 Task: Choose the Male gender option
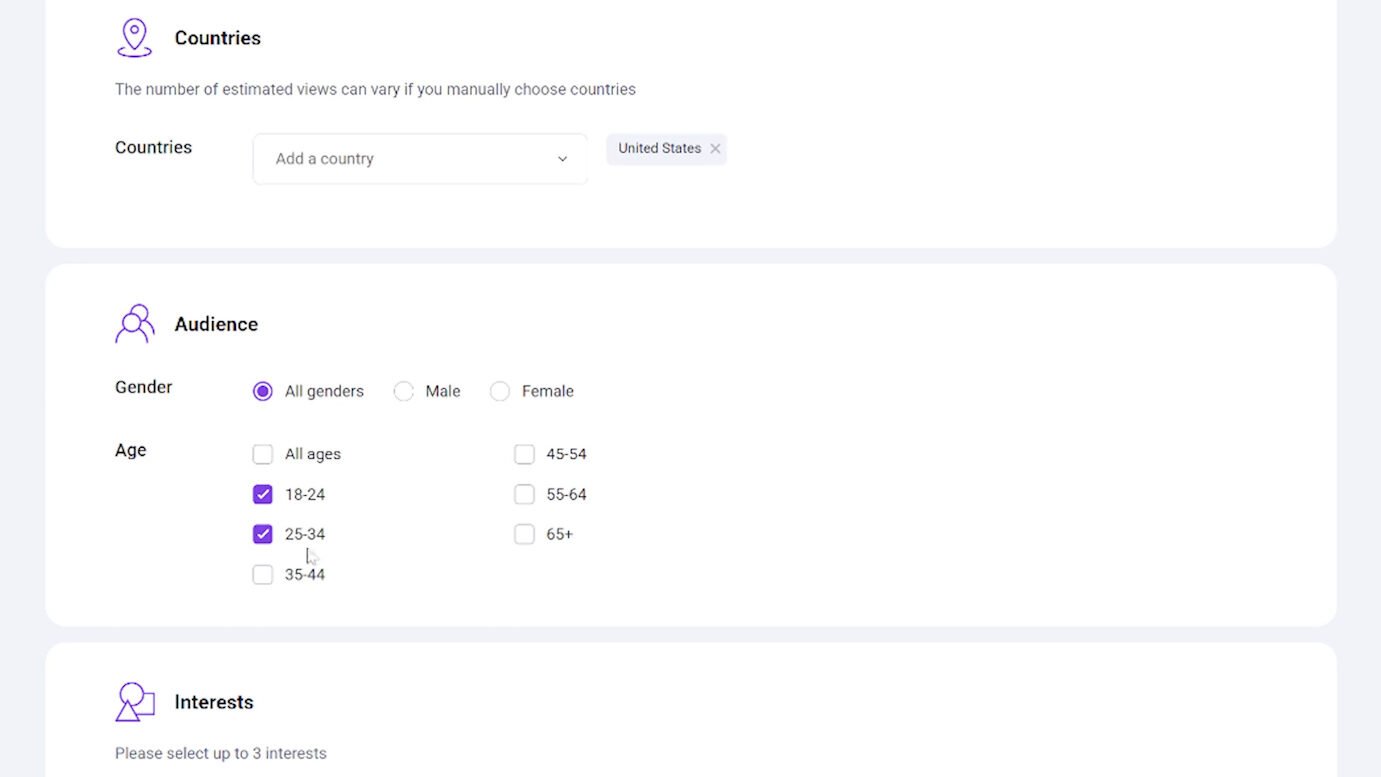(404, 392)
